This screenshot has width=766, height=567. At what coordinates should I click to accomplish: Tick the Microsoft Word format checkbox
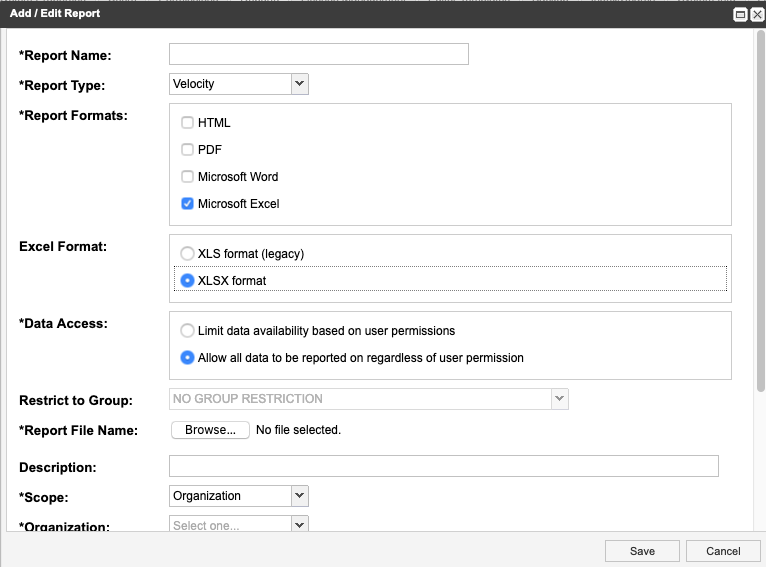point(187,177)
